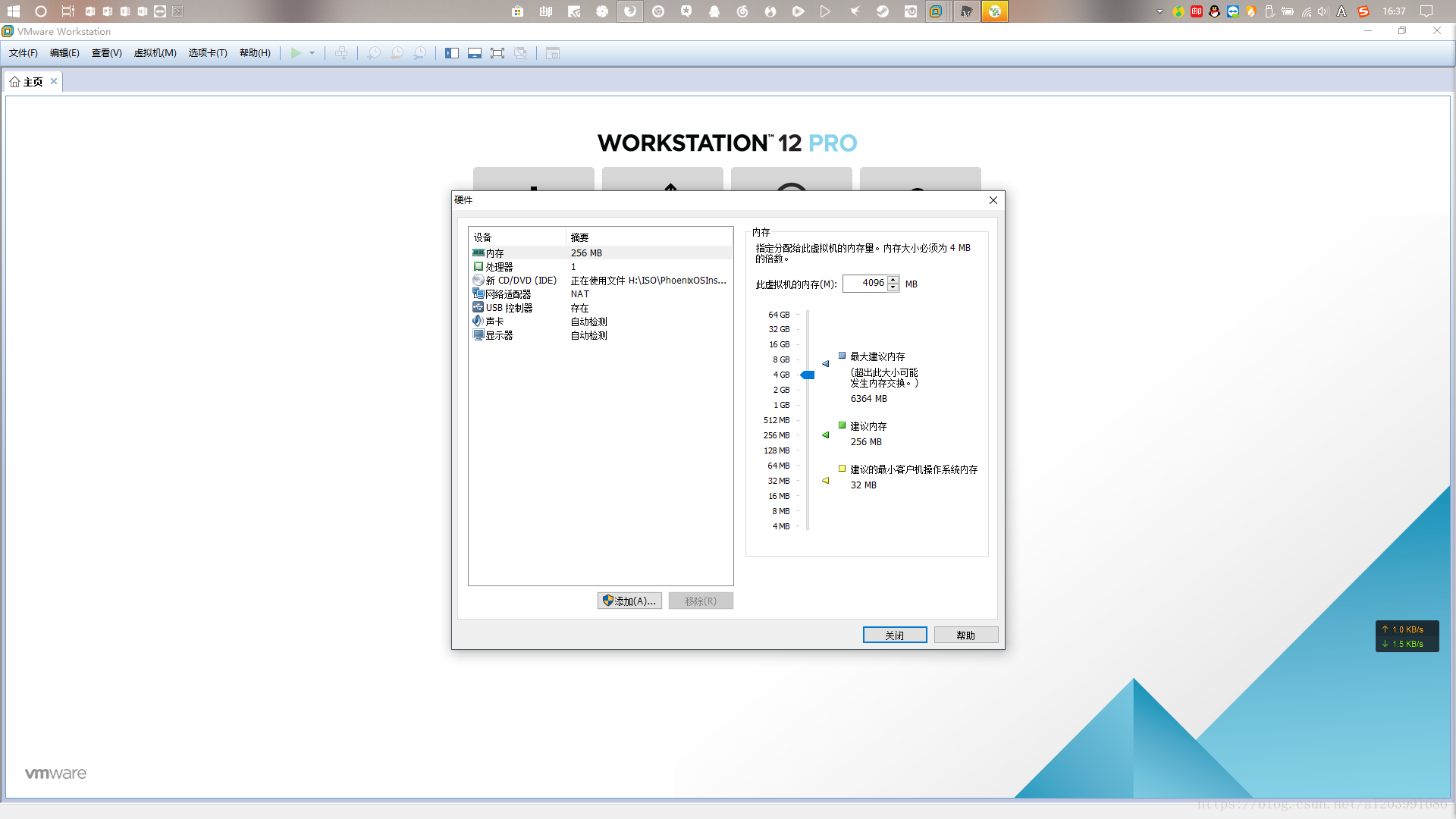Click the blue memory slider handle
This screenshot has width=1456, height=819.
pyautogui.click(x=808, y=375)
